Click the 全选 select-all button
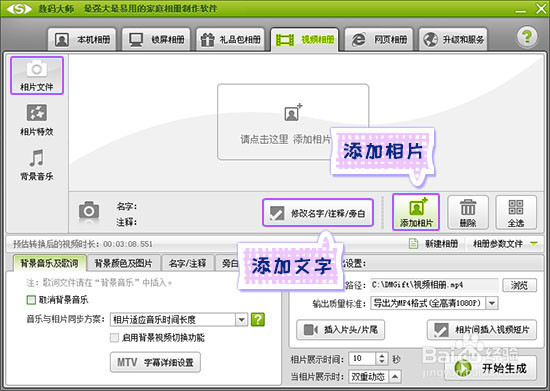This screenshot has width=550, height=391. coord(516,213)
